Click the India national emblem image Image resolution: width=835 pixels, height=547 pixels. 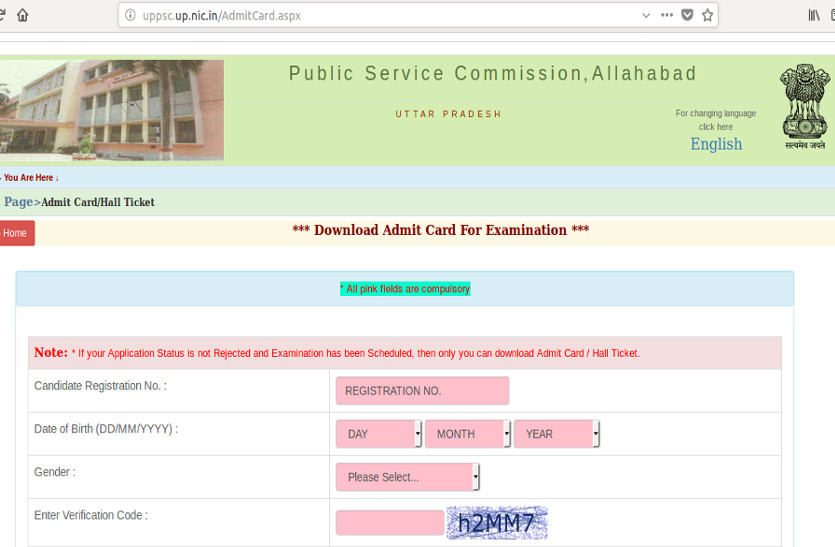pos(804,107)
